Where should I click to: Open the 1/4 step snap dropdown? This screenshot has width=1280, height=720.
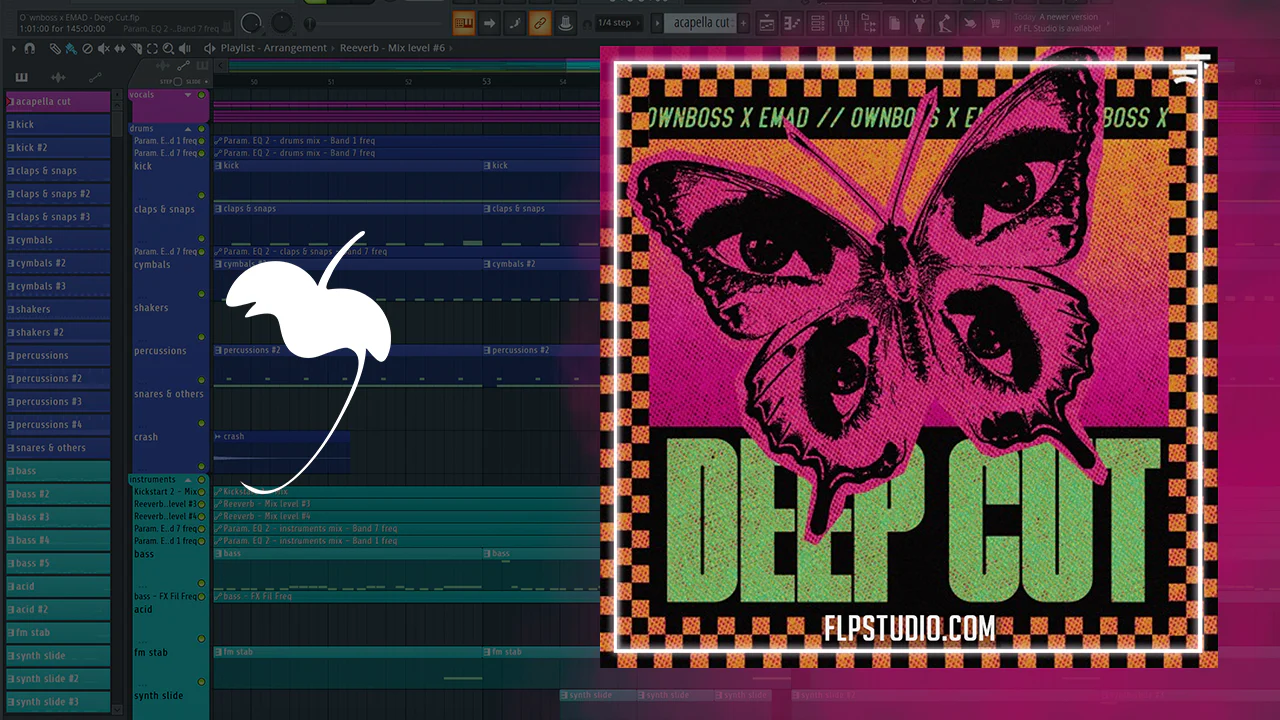click(617, 23)
